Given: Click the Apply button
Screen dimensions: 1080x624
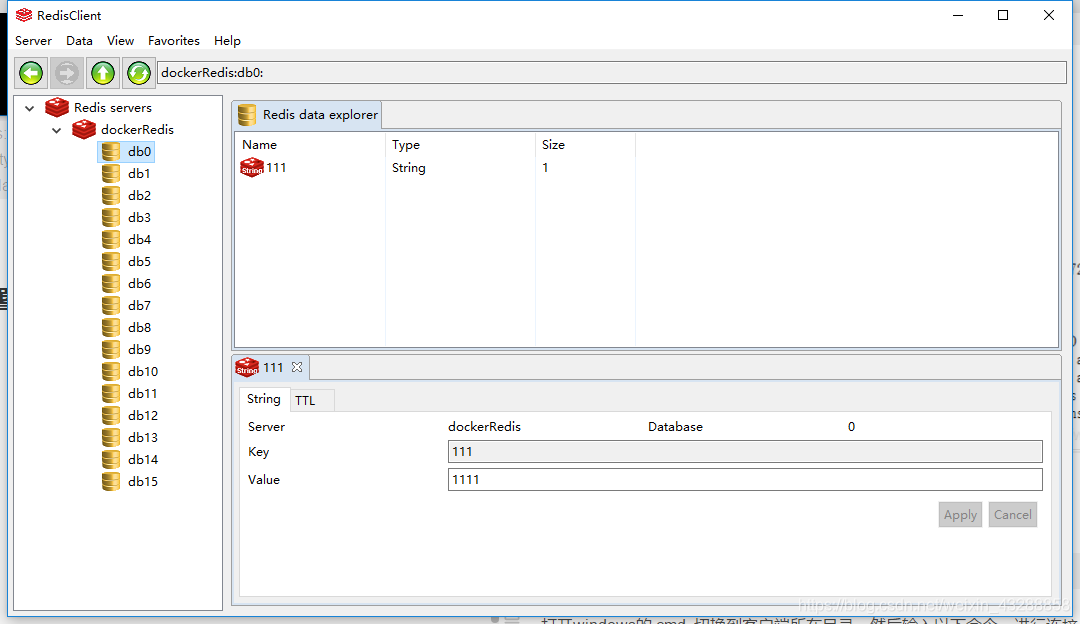Looking at the screenshot, I should [960, 514].
